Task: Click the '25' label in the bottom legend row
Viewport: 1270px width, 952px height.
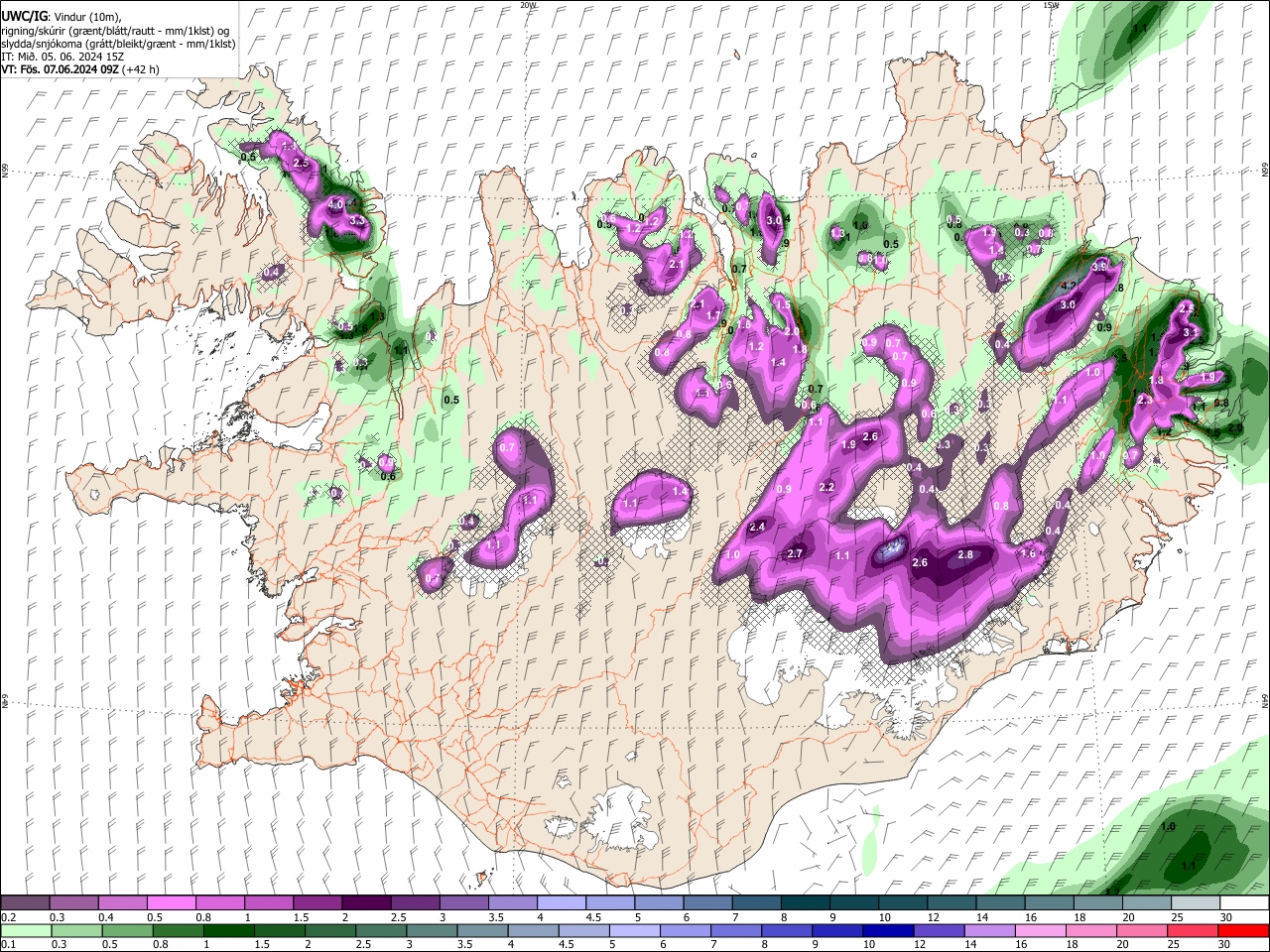Action: [x=1175, y=944]
